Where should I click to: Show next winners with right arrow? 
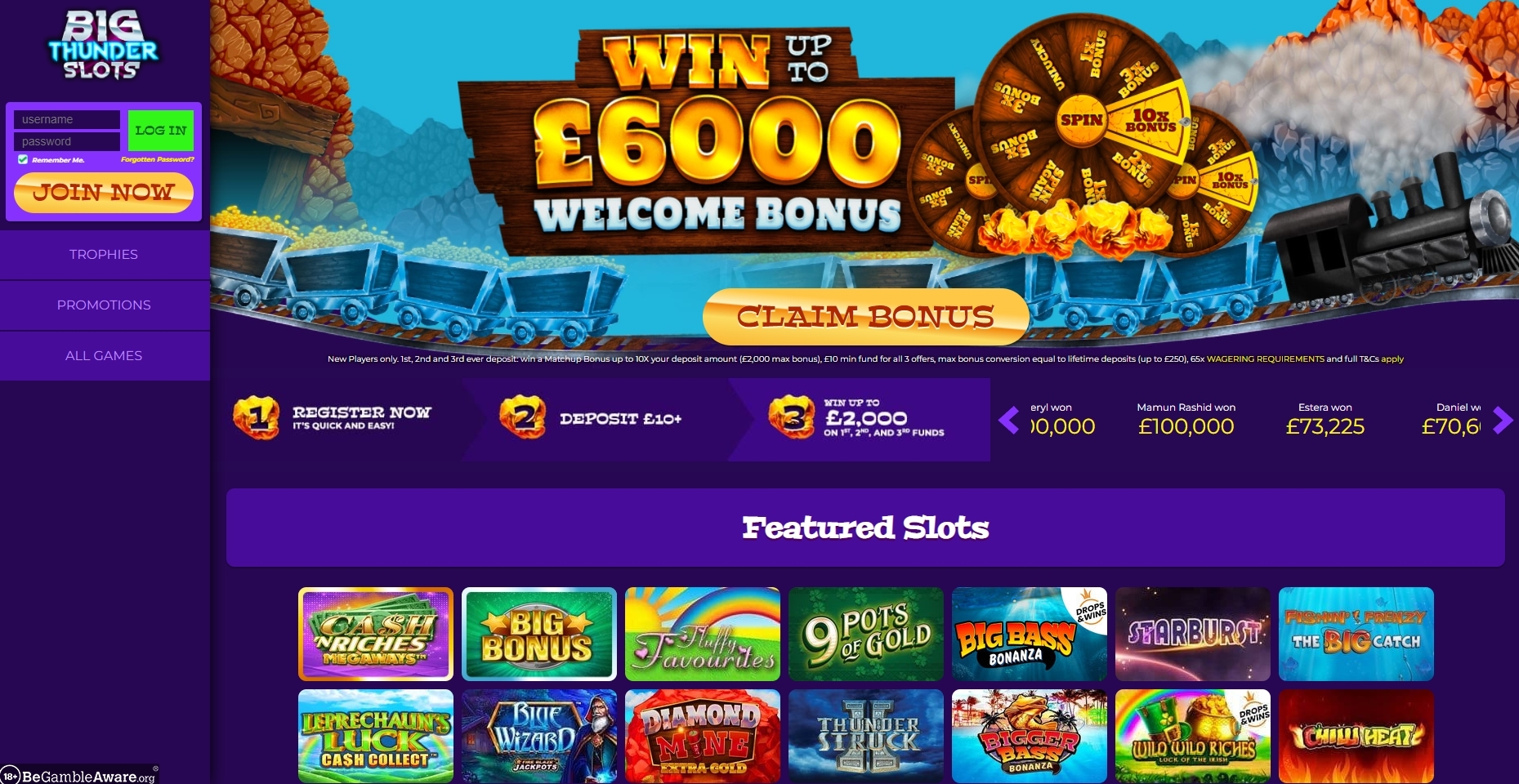pos(1502,420)
